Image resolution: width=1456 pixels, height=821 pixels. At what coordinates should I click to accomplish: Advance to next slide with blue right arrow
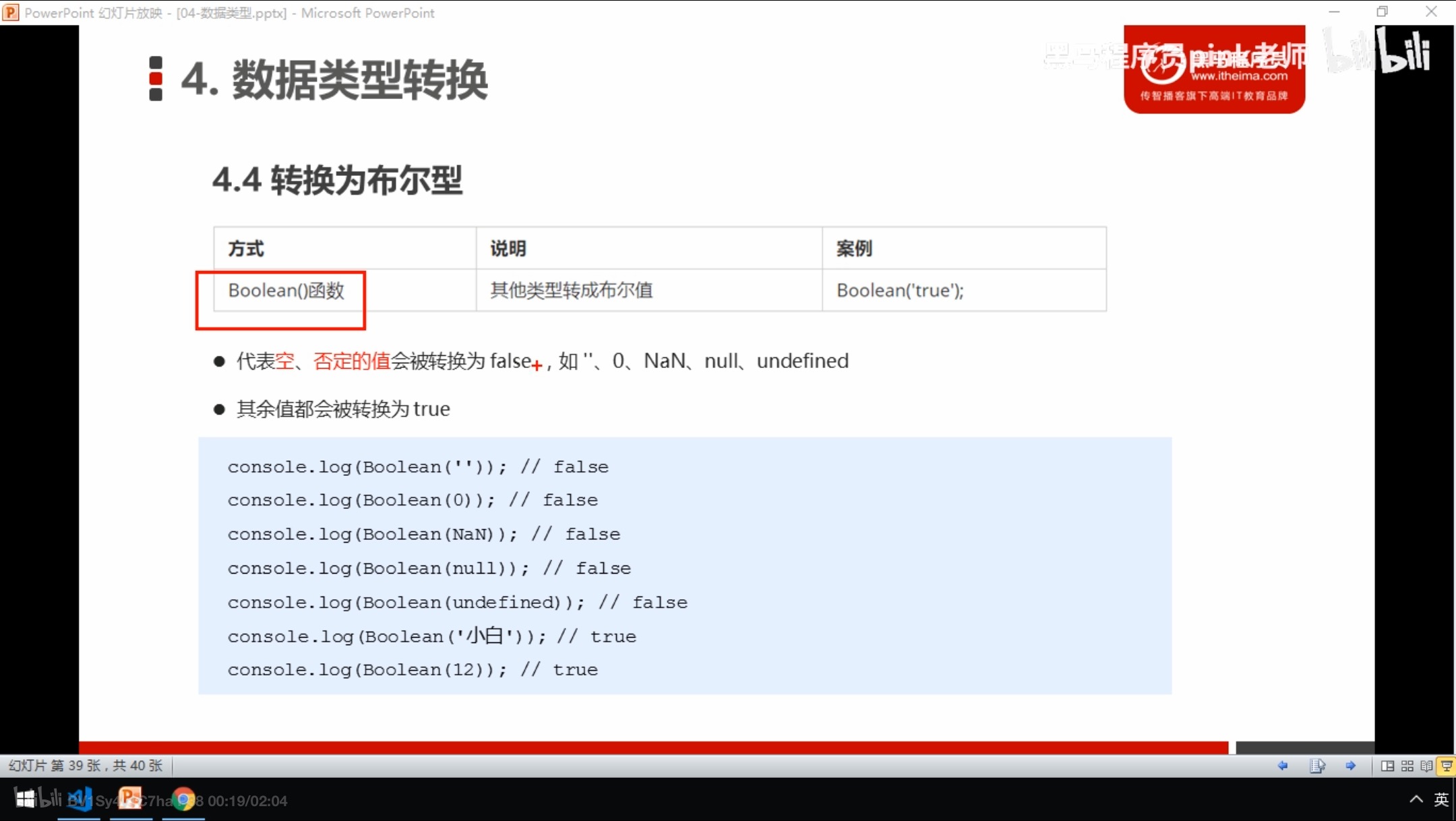(1350, 766)
